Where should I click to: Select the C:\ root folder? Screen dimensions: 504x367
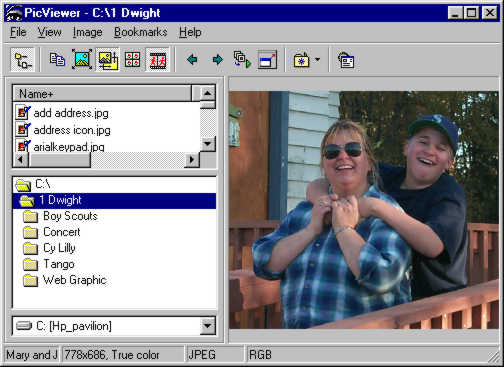[x=43, y=184]
